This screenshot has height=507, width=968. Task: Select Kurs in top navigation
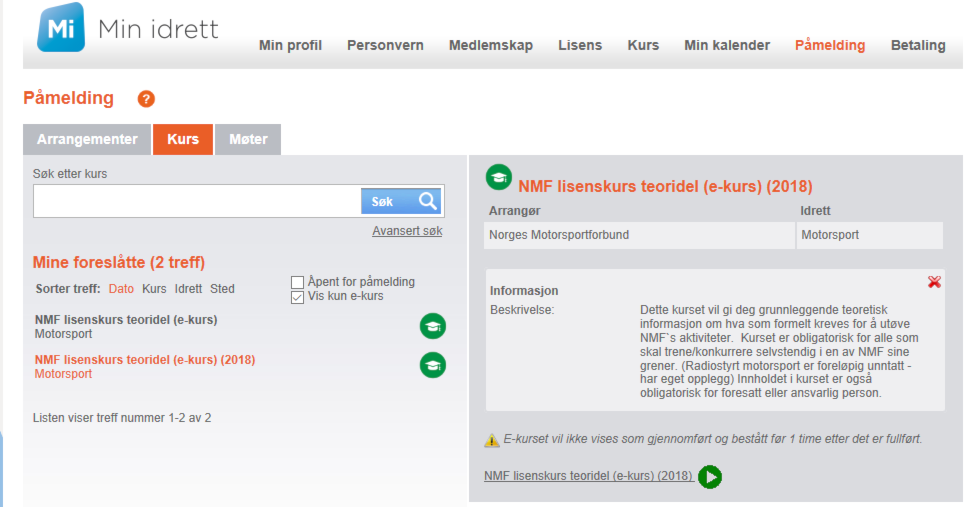643,45
